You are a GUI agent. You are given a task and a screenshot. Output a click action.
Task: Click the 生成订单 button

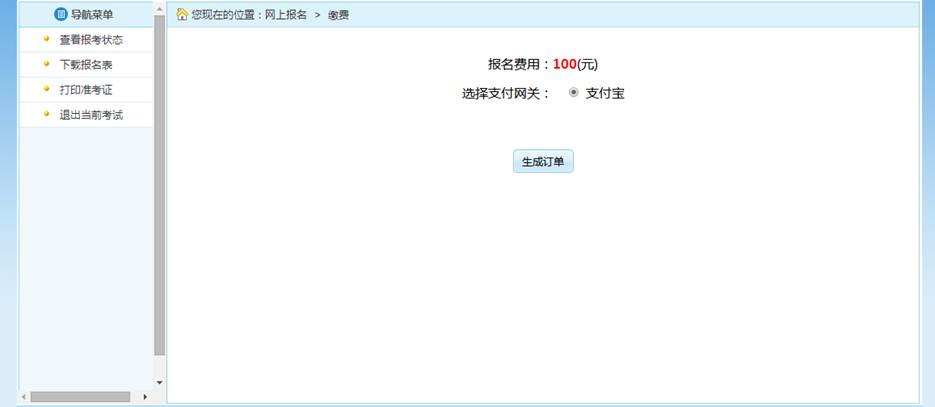click(543, 161)
